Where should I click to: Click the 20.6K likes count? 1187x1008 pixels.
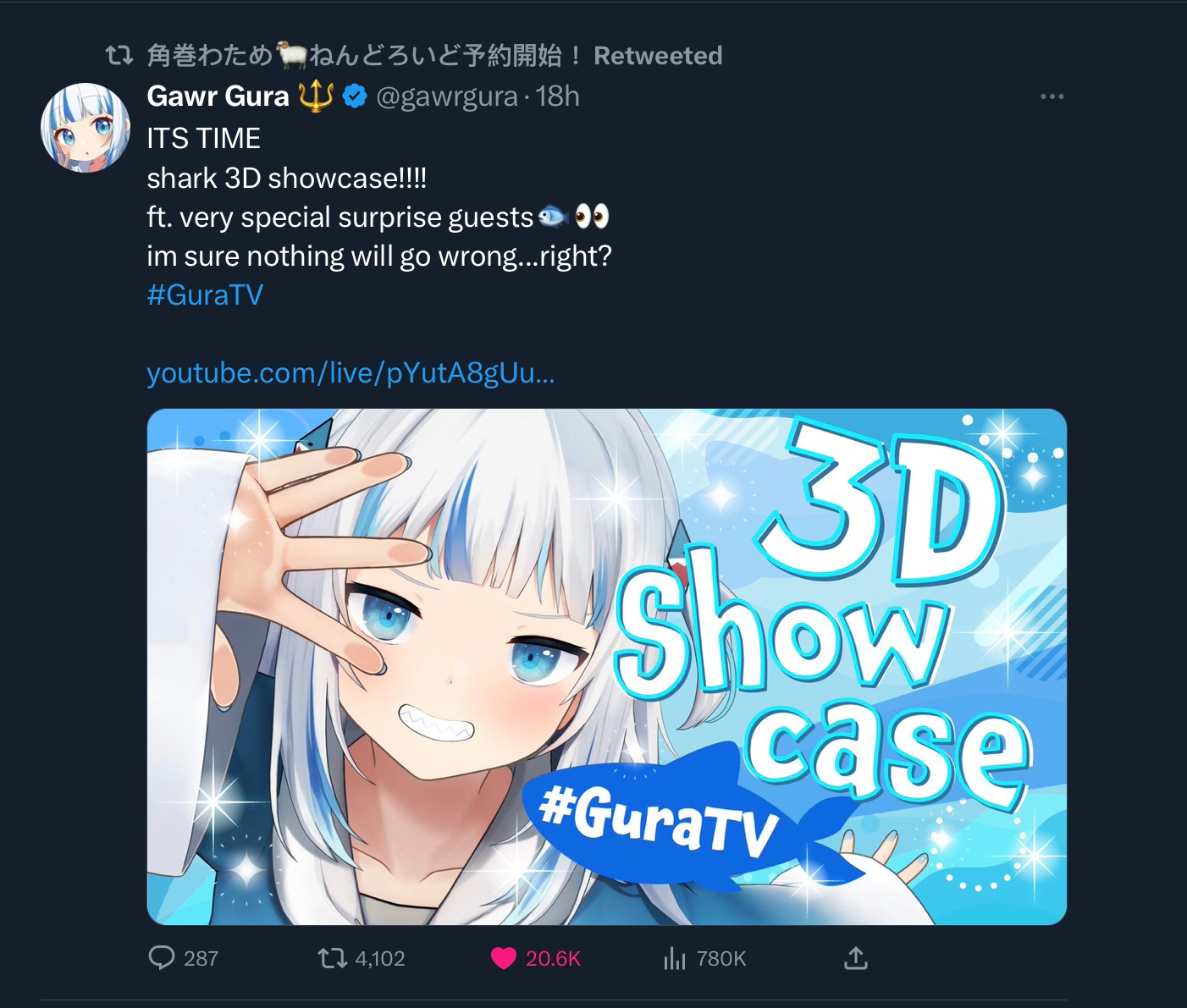pos(553,958)
